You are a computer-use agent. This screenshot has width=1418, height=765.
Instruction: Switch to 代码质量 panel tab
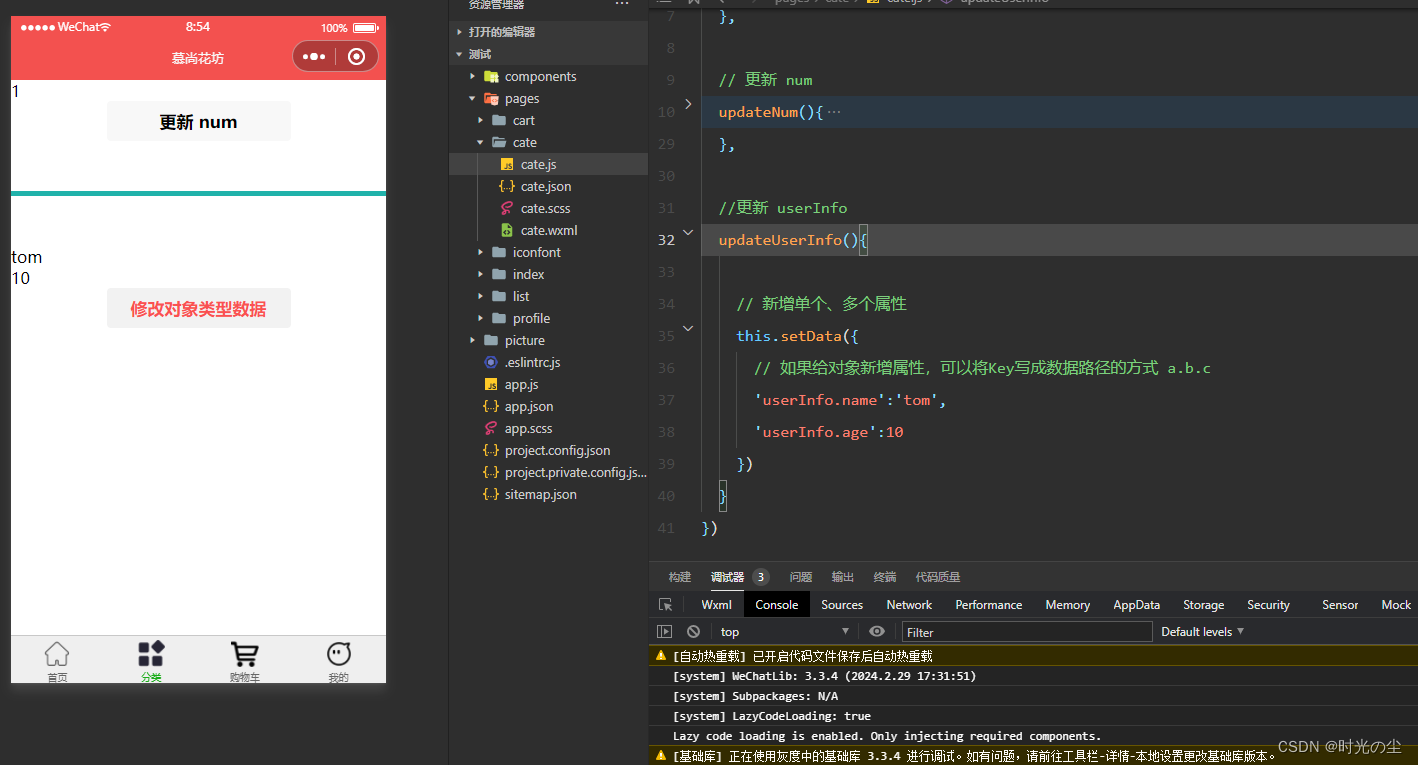[938, 577]
